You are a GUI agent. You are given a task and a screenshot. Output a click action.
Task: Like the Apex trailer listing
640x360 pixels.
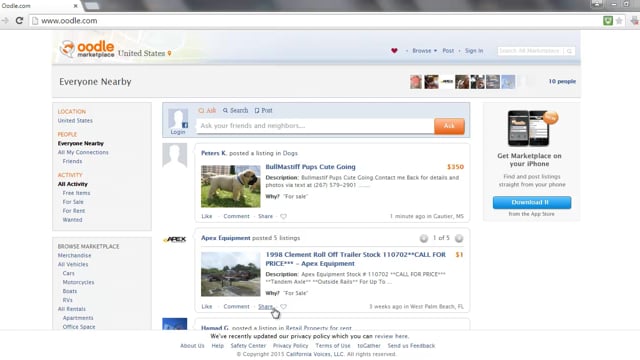tap(207, 307)
